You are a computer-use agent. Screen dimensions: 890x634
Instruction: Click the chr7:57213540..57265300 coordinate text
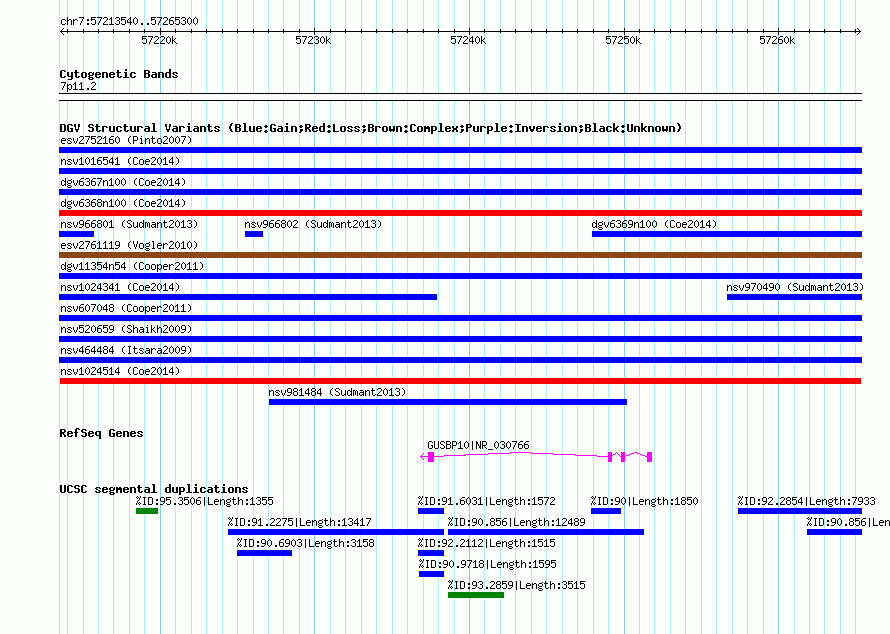129,21
